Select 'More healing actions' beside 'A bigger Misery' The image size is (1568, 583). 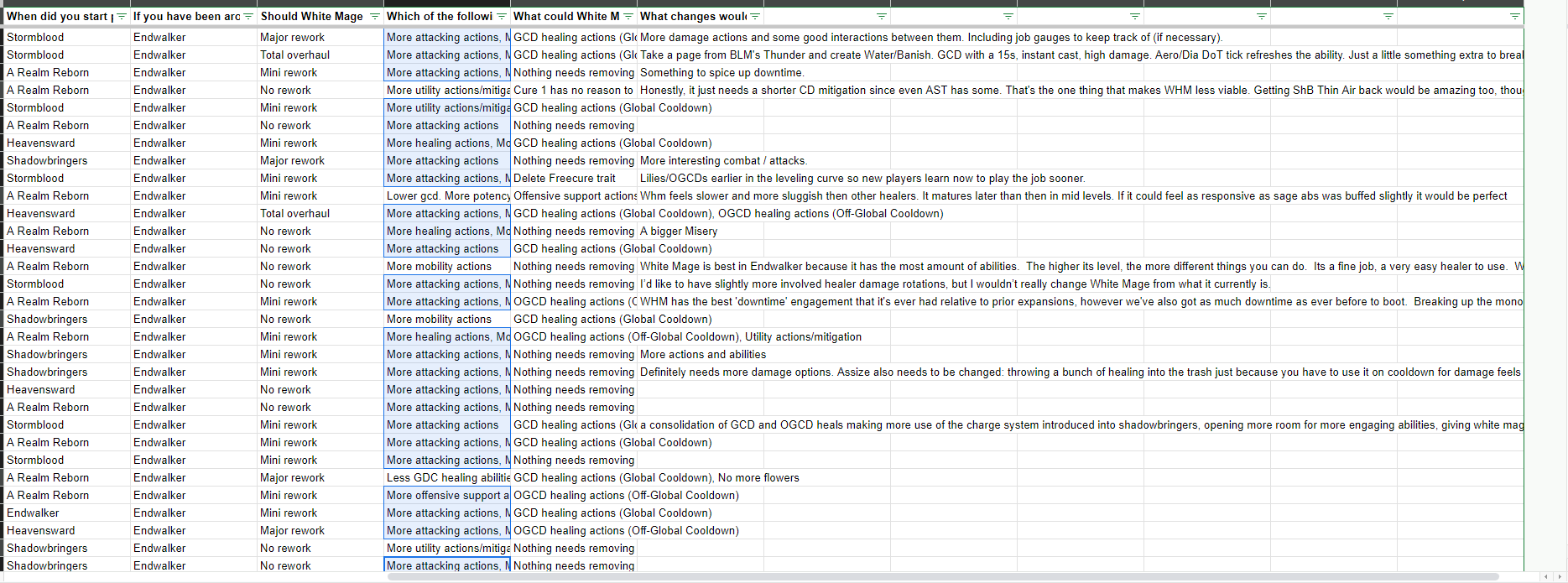click(447, 231)
